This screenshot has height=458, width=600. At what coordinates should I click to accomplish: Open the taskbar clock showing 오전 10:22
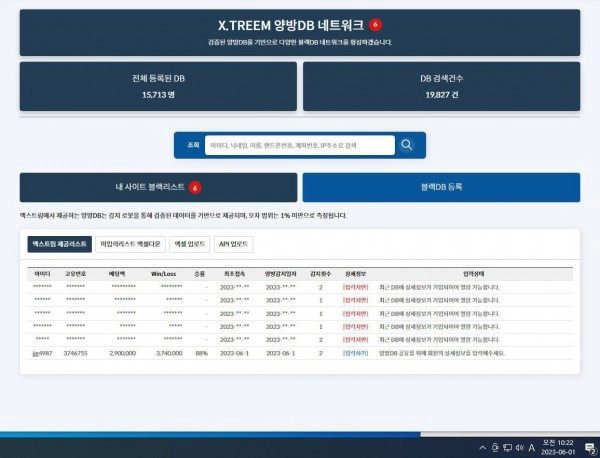[558, 447]
